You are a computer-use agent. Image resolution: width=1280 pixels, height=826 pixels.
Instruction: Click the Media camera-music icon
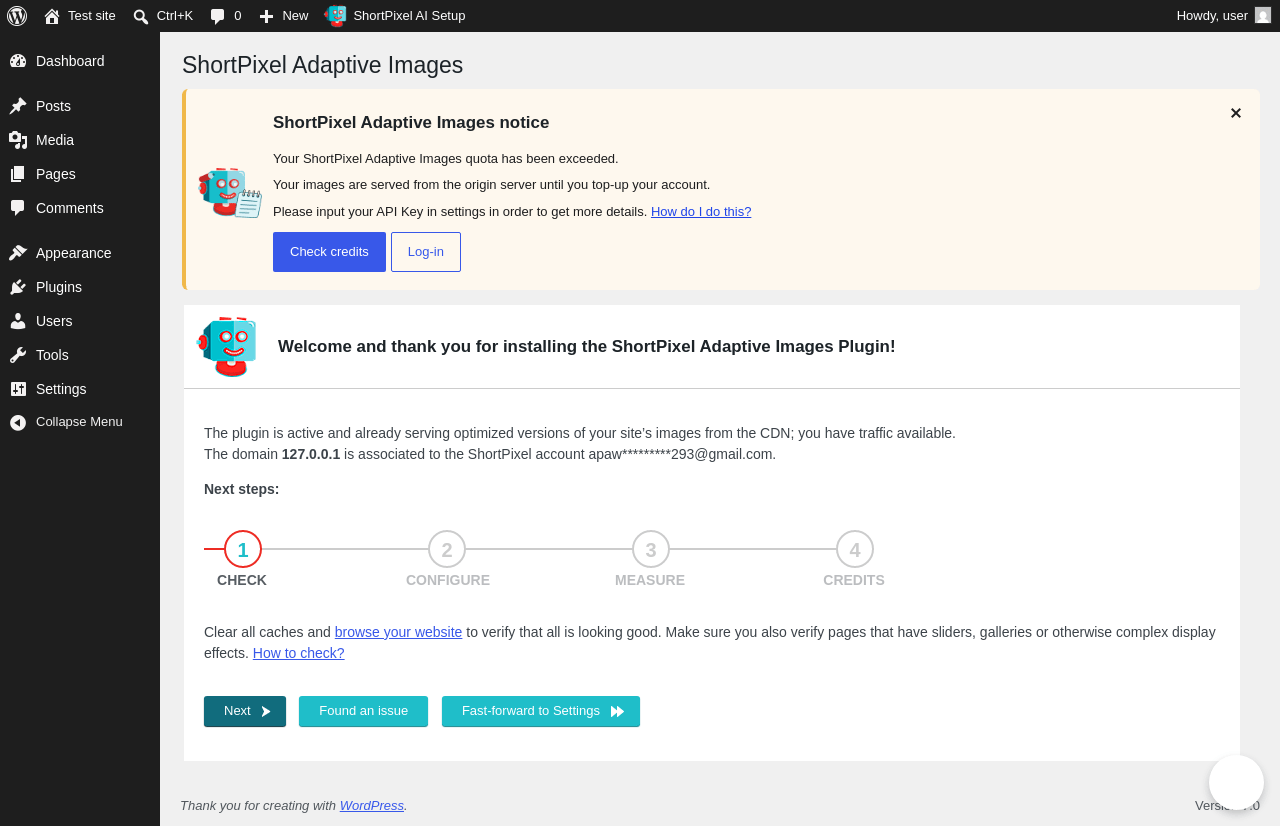click(18, 140)
